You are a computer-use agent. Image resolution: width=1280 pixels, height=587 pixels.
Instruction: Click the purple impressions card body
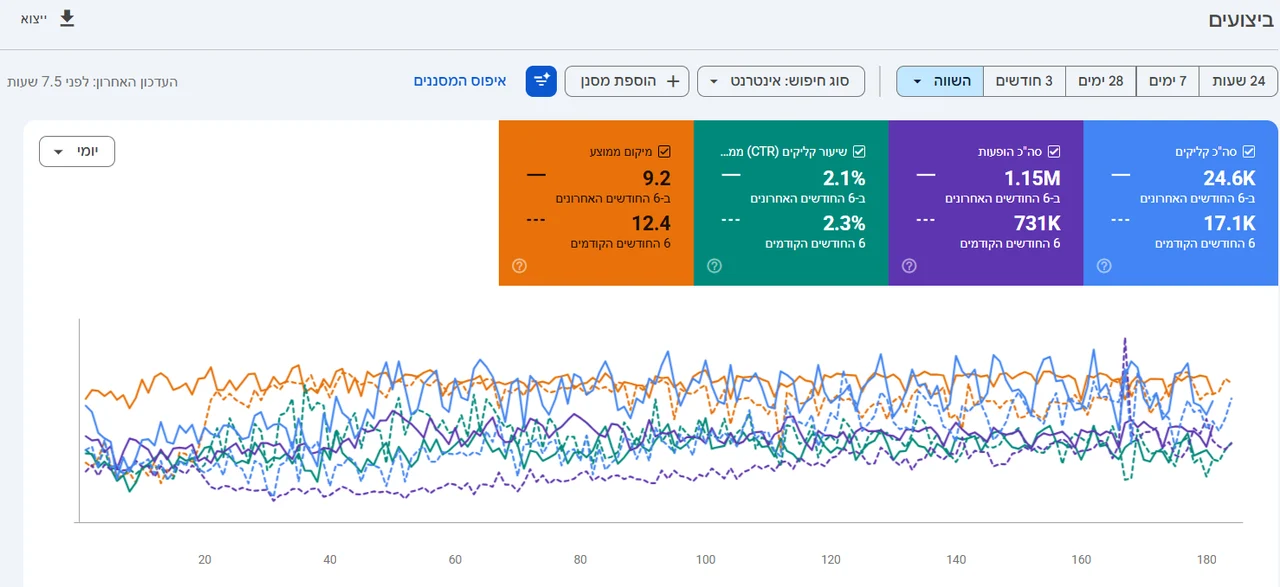986,203
